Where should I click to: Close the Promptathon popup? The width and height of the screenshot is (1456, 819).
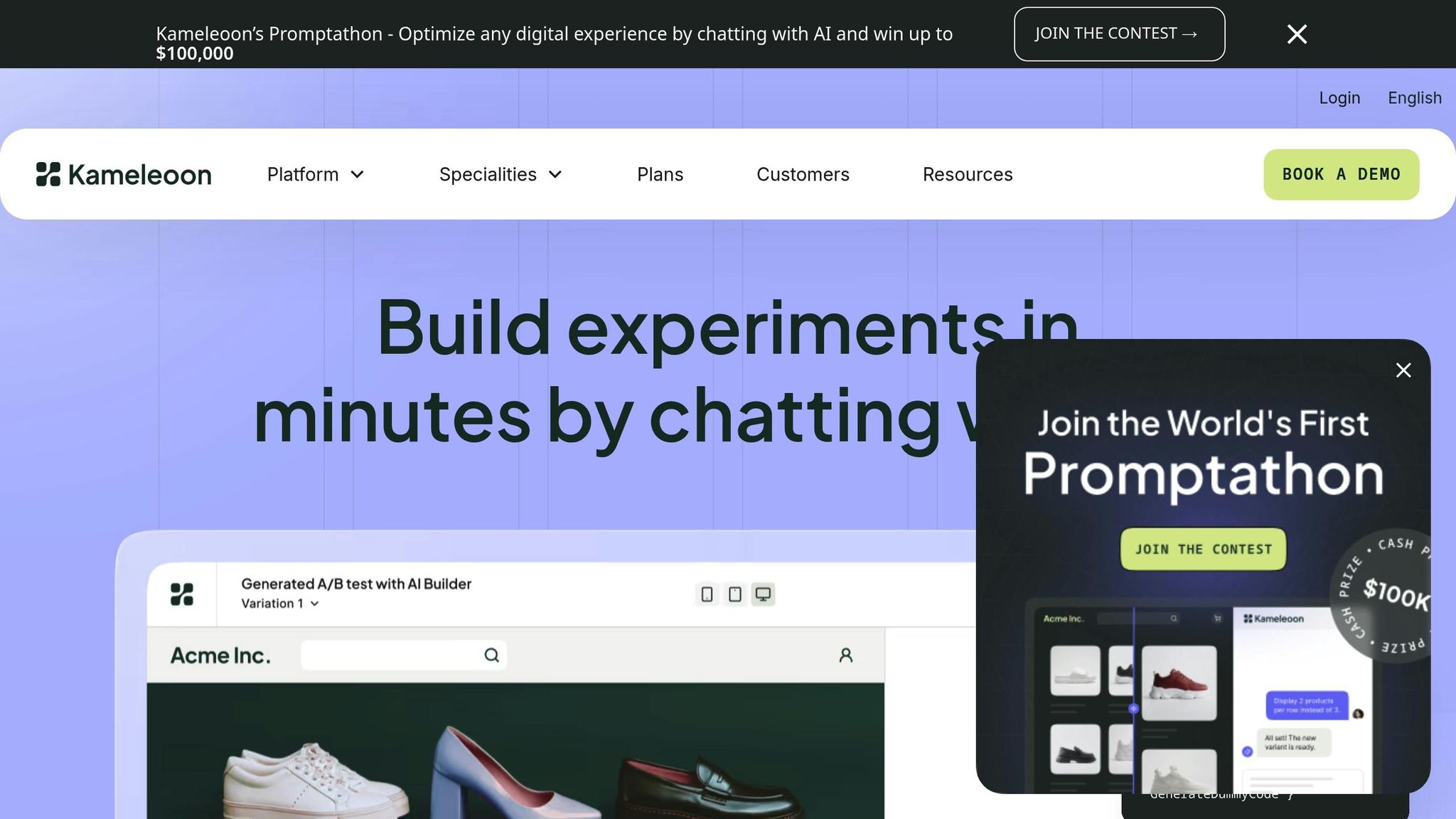point(1403,370)
